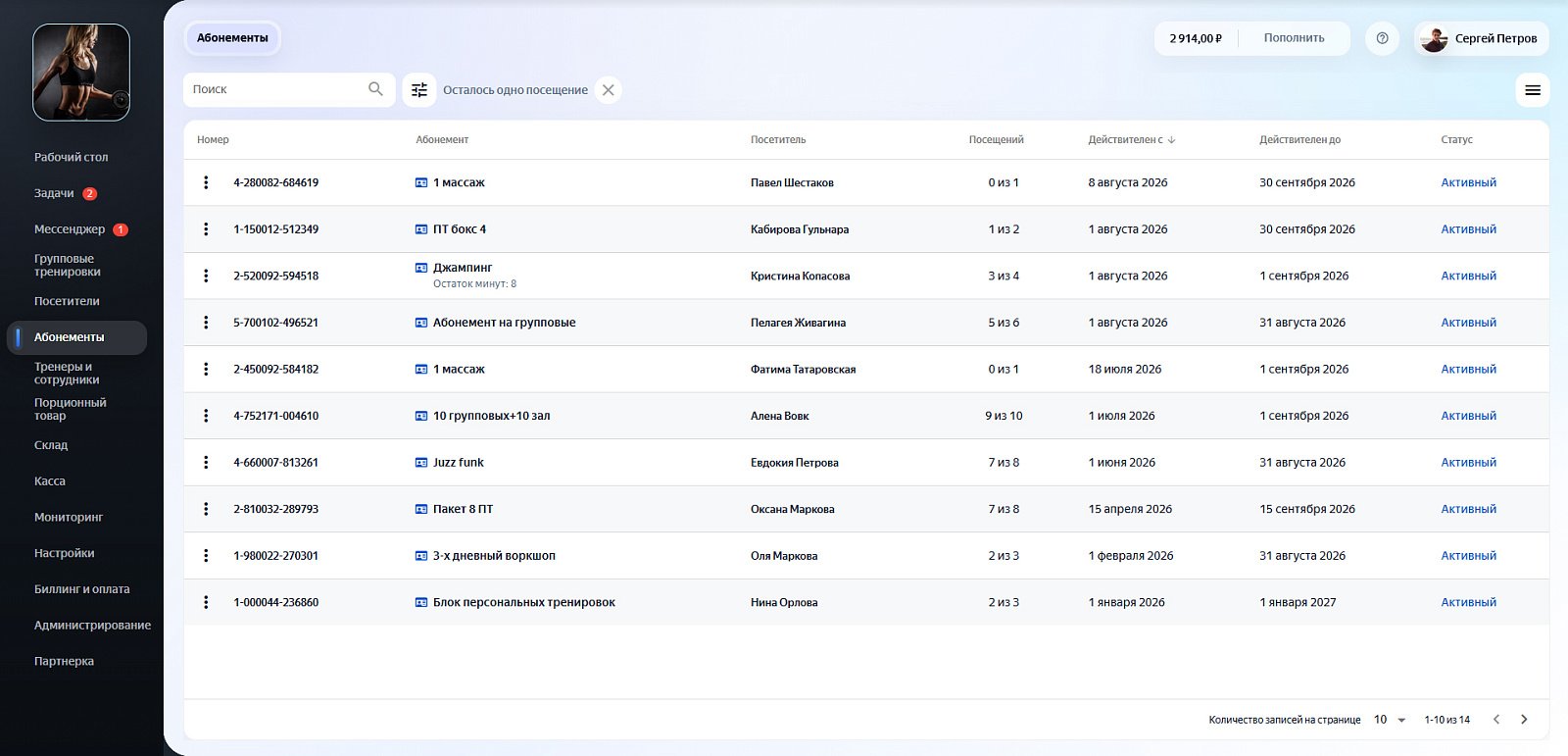Expand the records-per-page dropdown

1391,720
